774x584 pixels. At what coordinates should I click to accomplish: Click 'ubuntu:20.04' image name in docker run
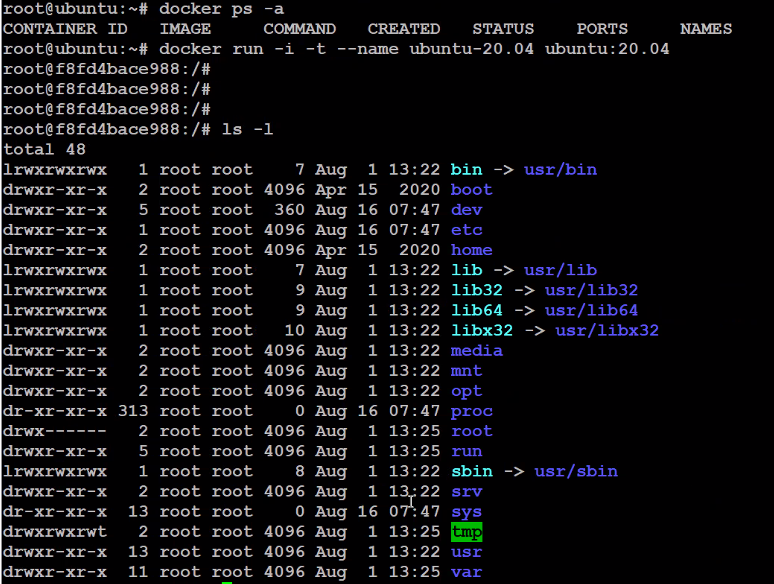[607, 49]
